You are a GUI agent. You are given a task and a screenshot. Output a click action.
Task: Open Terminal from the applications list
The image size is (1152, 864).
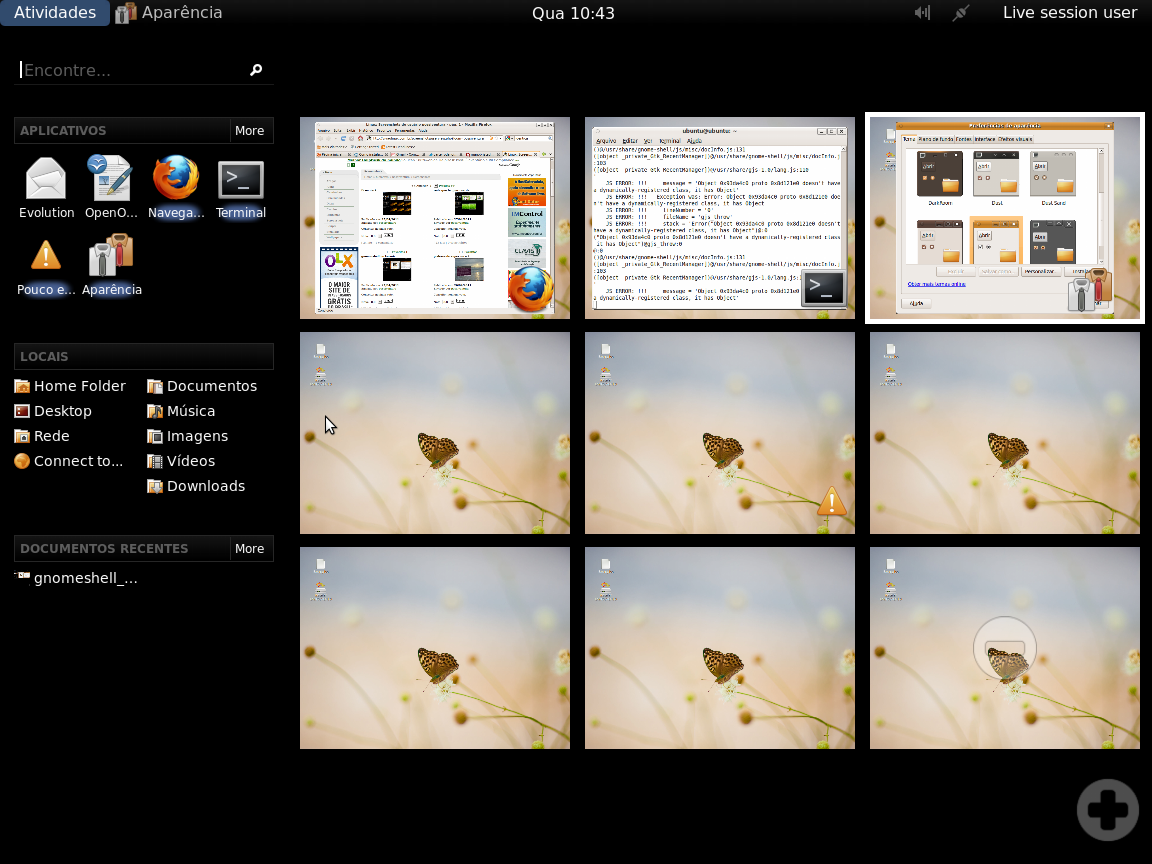point(240,188)
